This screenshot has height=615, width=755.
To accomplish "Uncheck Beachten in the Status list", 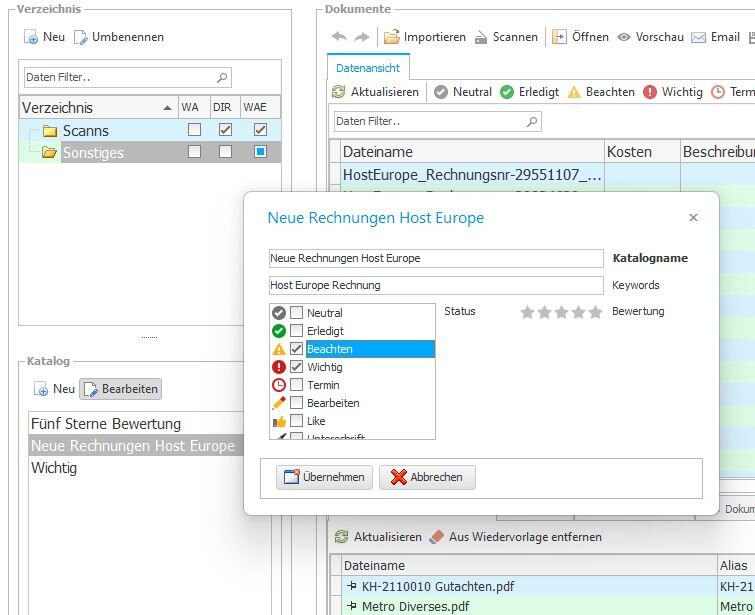I will point(297,349).
